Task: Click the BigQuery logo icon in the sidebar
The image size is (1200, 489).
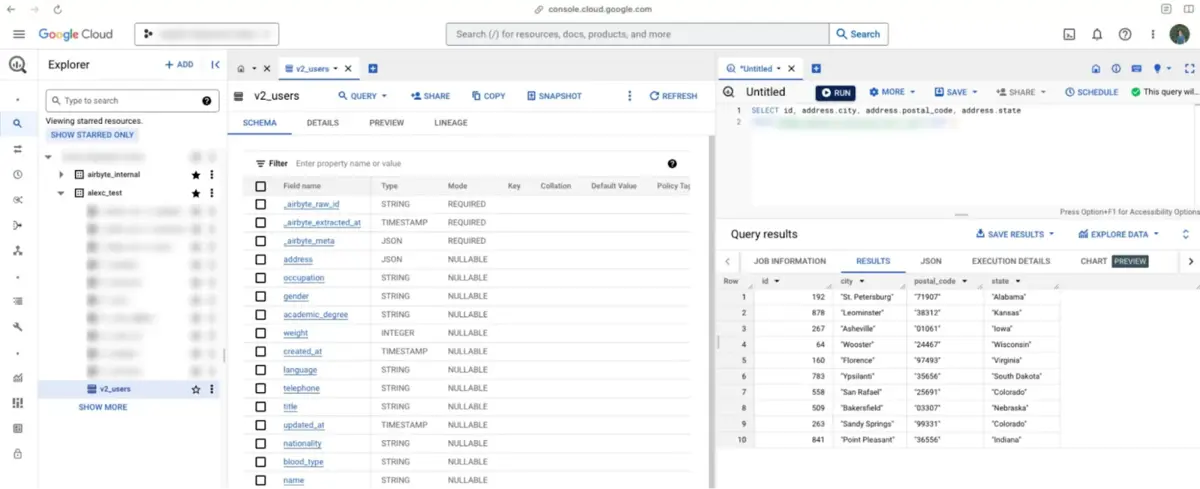Action: click(x=18, y=66)
